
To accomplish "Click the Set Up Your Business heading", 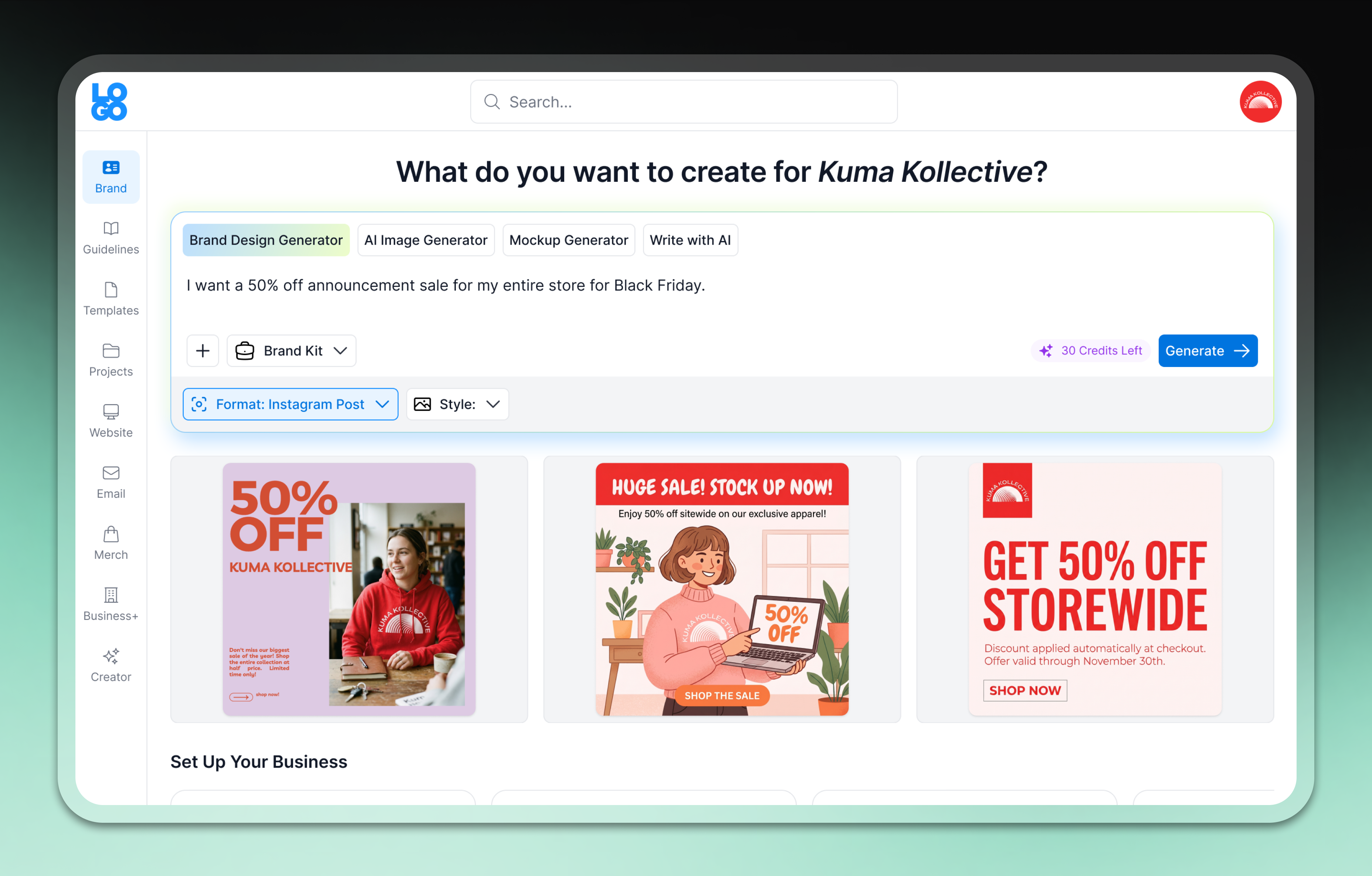I will [x=259, y=761].
